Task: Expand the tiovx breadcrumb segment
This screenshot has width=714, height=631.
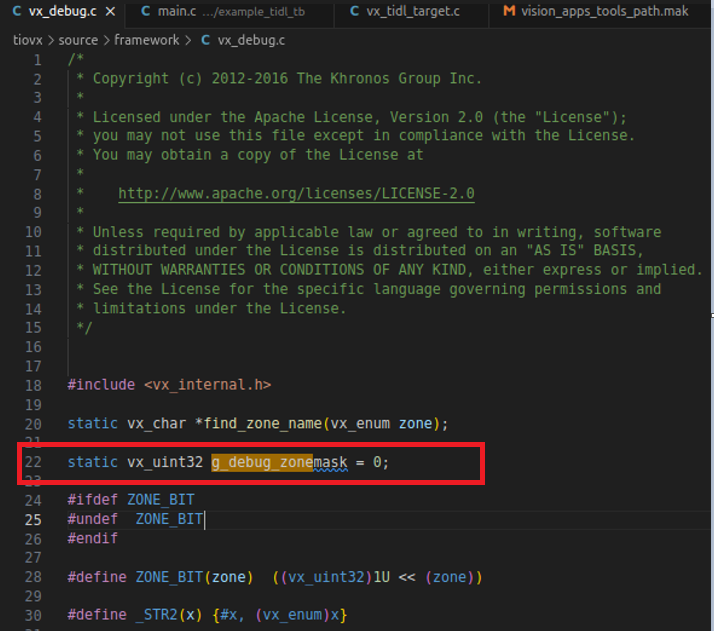Action: click(29, 40)
